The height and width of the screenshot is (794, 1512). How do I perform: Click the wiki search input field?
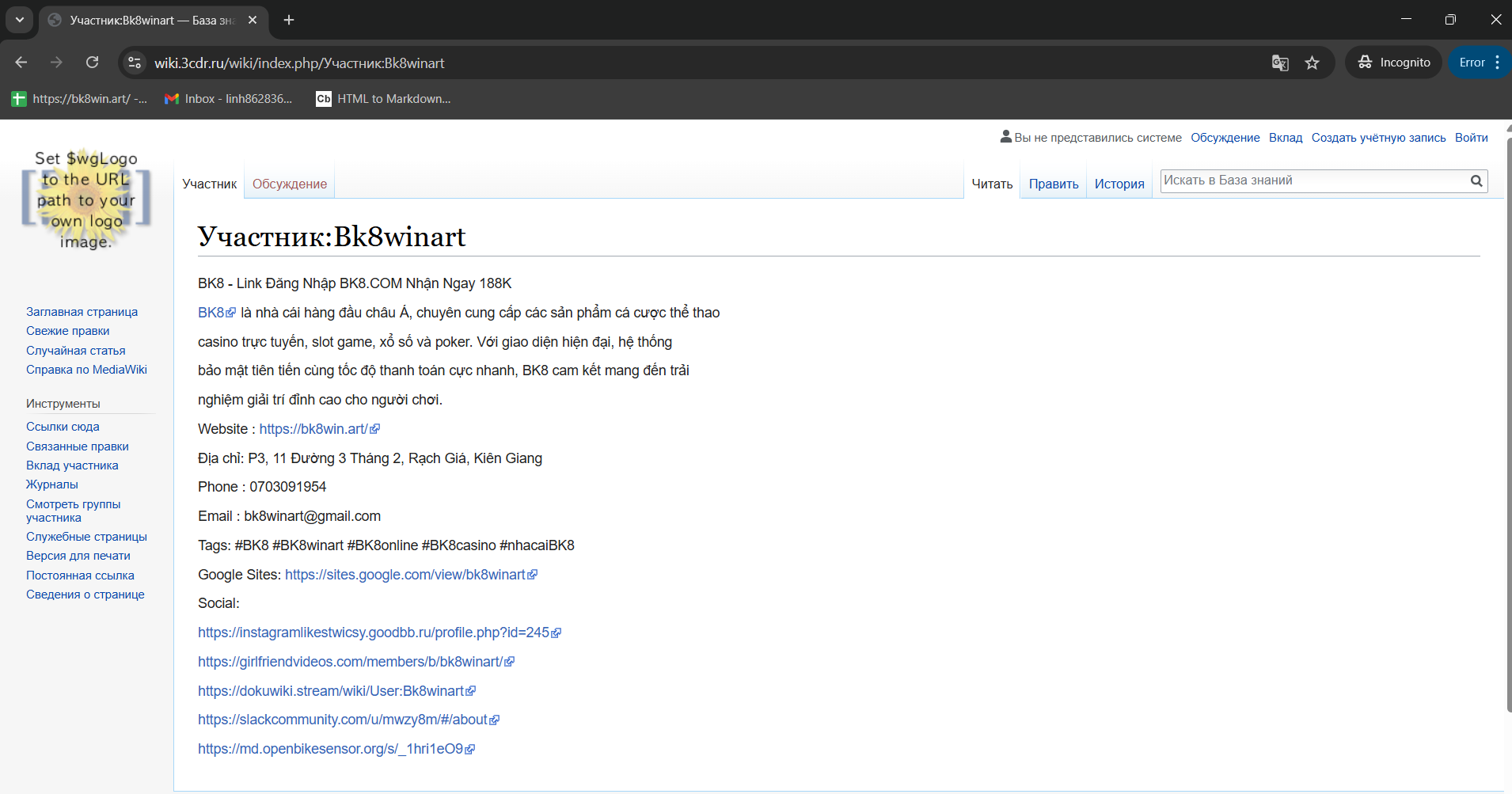1313,181
